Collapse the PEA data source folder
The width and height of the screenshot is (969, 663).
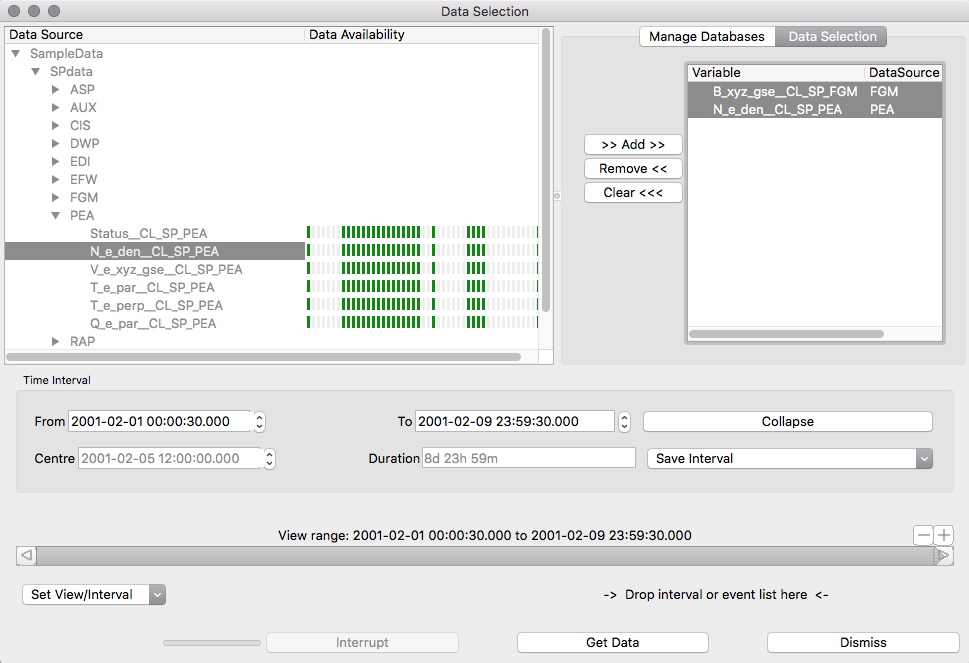pyautogui.click(x=57, y=216)
